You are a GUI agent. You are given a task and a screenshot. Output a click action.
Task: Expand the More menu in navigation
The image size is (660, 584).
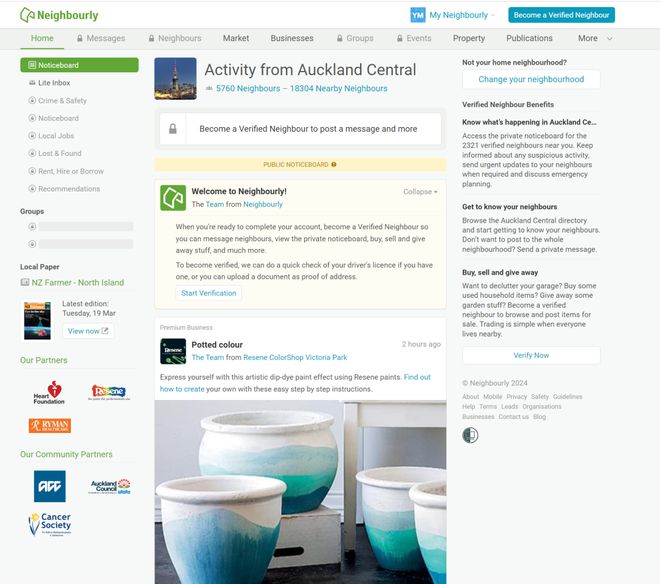[x=595, y=38]
